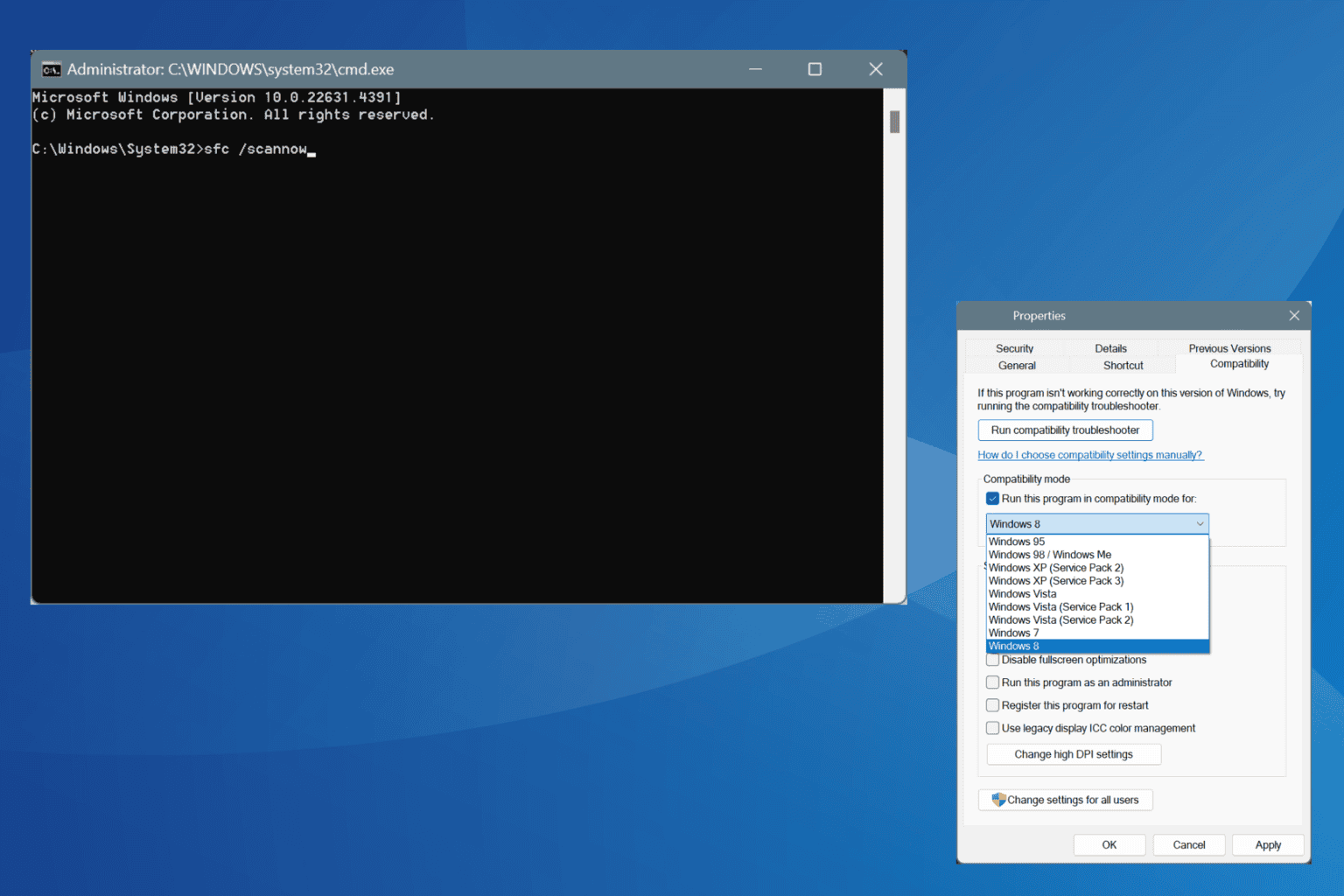Select Windows XP (Service Pack 2)
This screenshot has height=896, width=1344.
coord(1097,568)
